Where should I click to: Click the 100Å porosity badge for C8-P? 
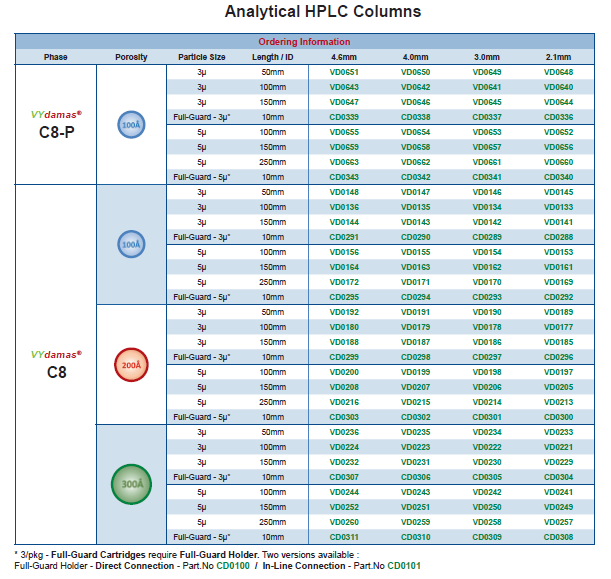[131, 125]
